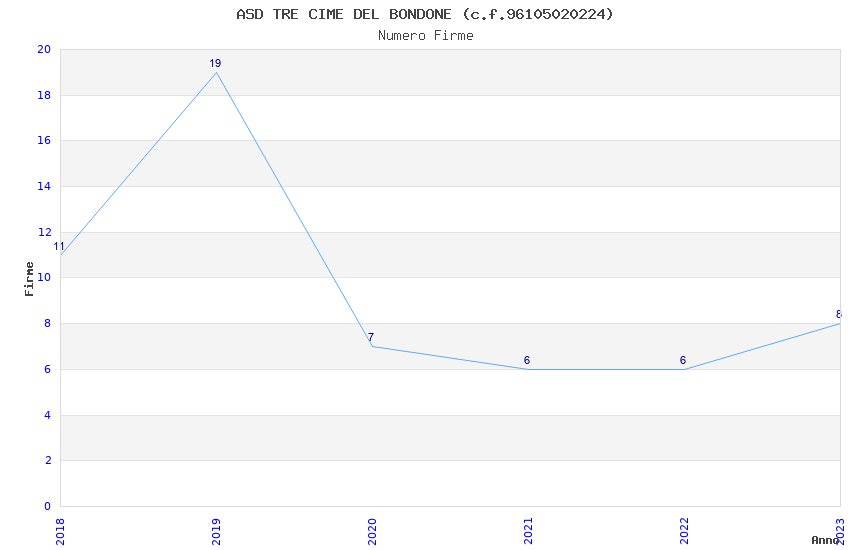This screenshot has width=850, height=550.
Task: Click the y-axis tick label '2'
Action: (x=48, y=461)
